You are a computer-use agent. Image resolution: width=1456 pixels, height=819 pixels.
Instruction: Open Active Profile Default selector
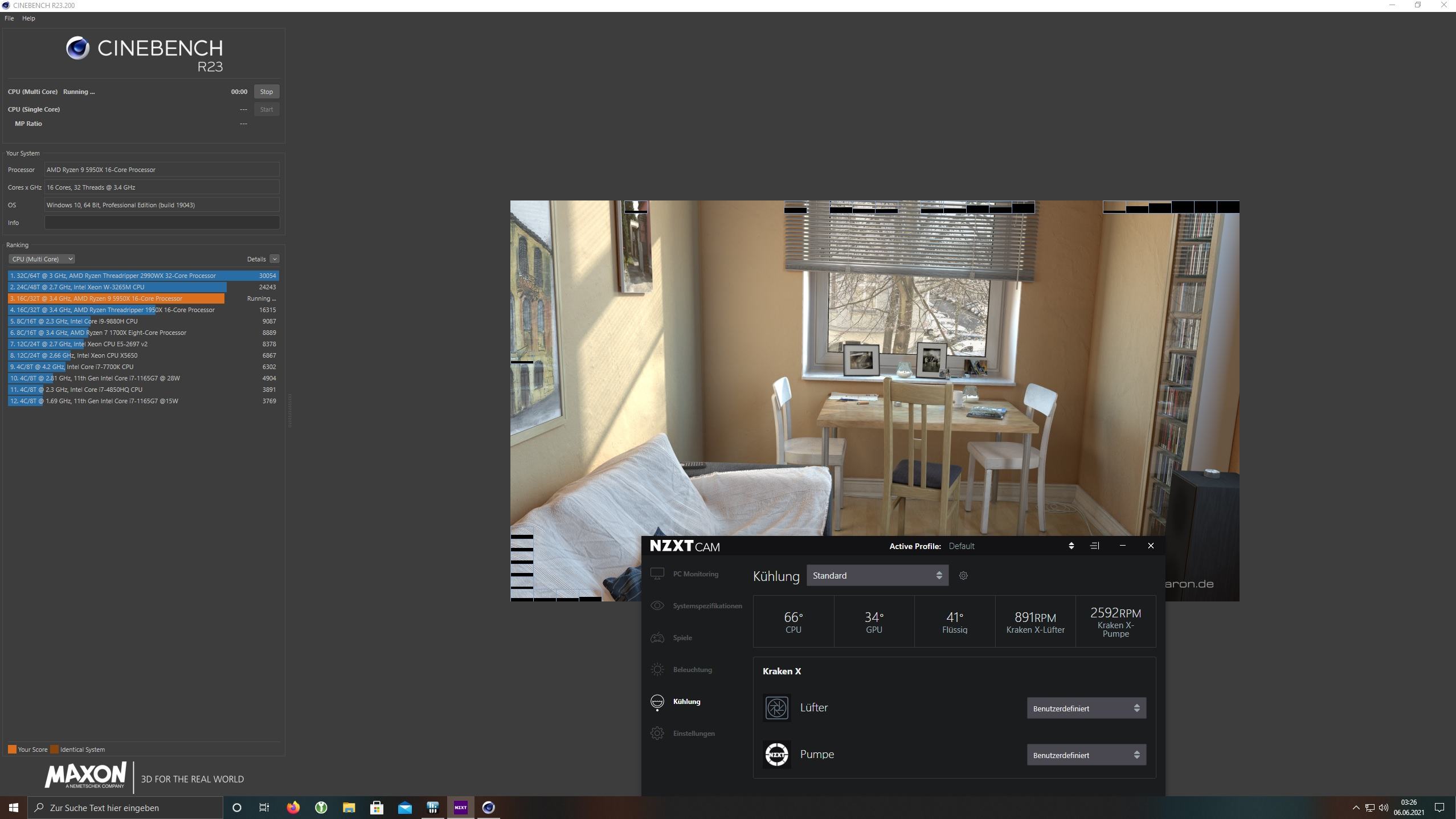point(1071,546)
